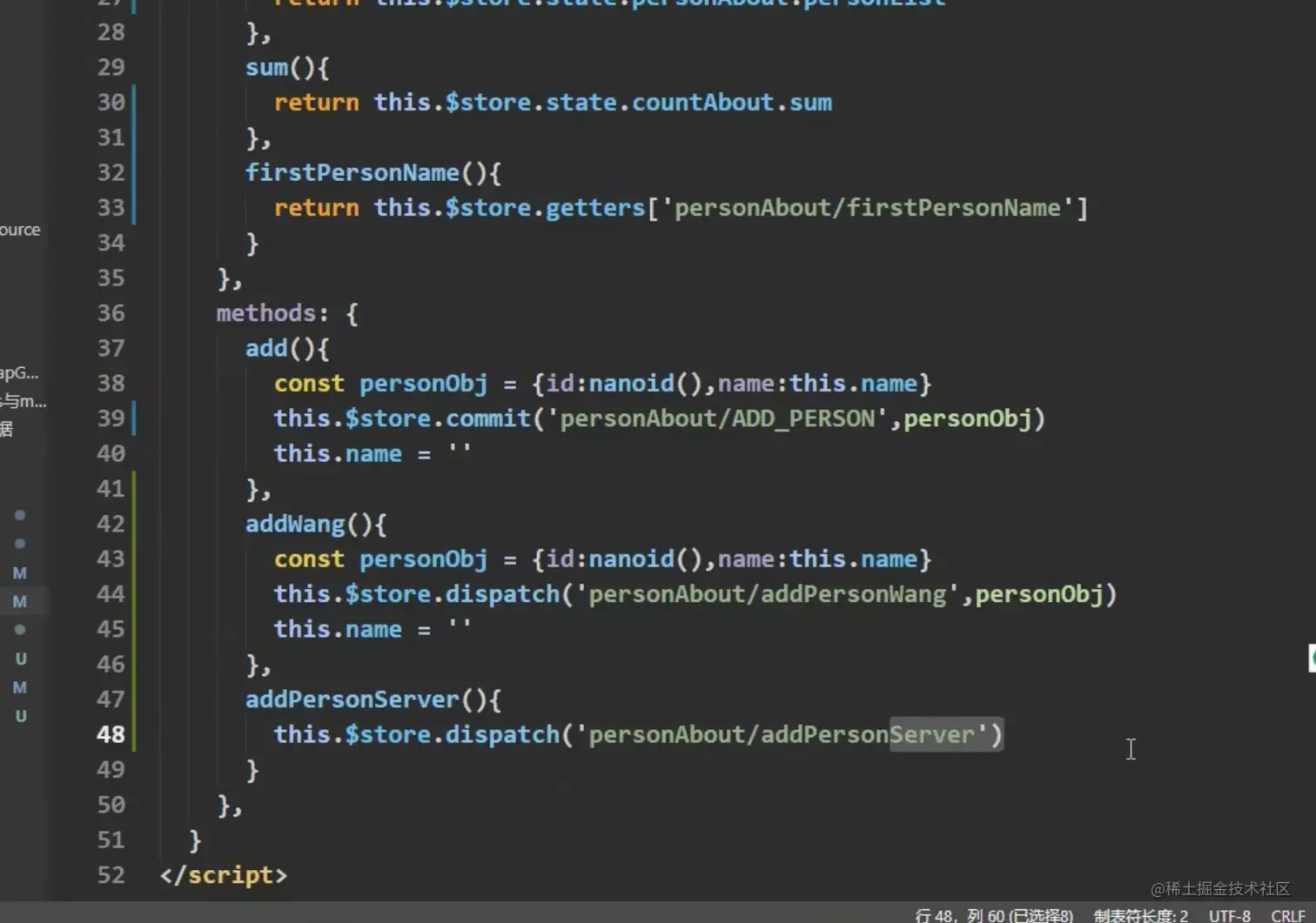Place cursor on add() method name
This screenshot has height=923, width=1316.
coord(266,348)
